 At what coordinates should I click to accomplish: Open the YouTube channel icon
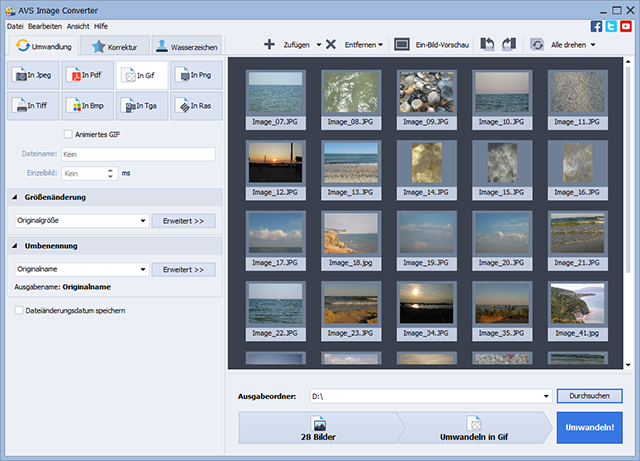(x=625, y=26)
